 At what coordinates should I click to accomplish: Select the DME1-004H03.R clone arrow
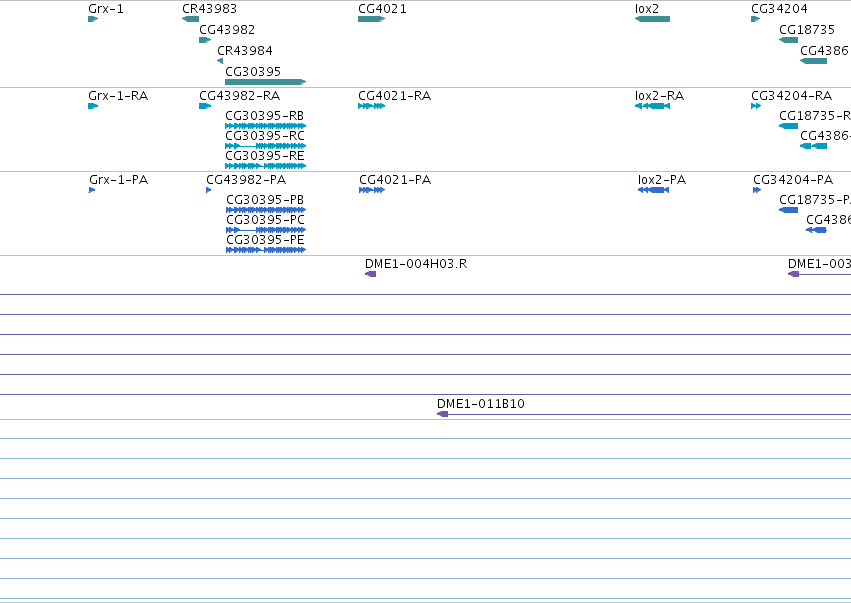click(370, 274)
